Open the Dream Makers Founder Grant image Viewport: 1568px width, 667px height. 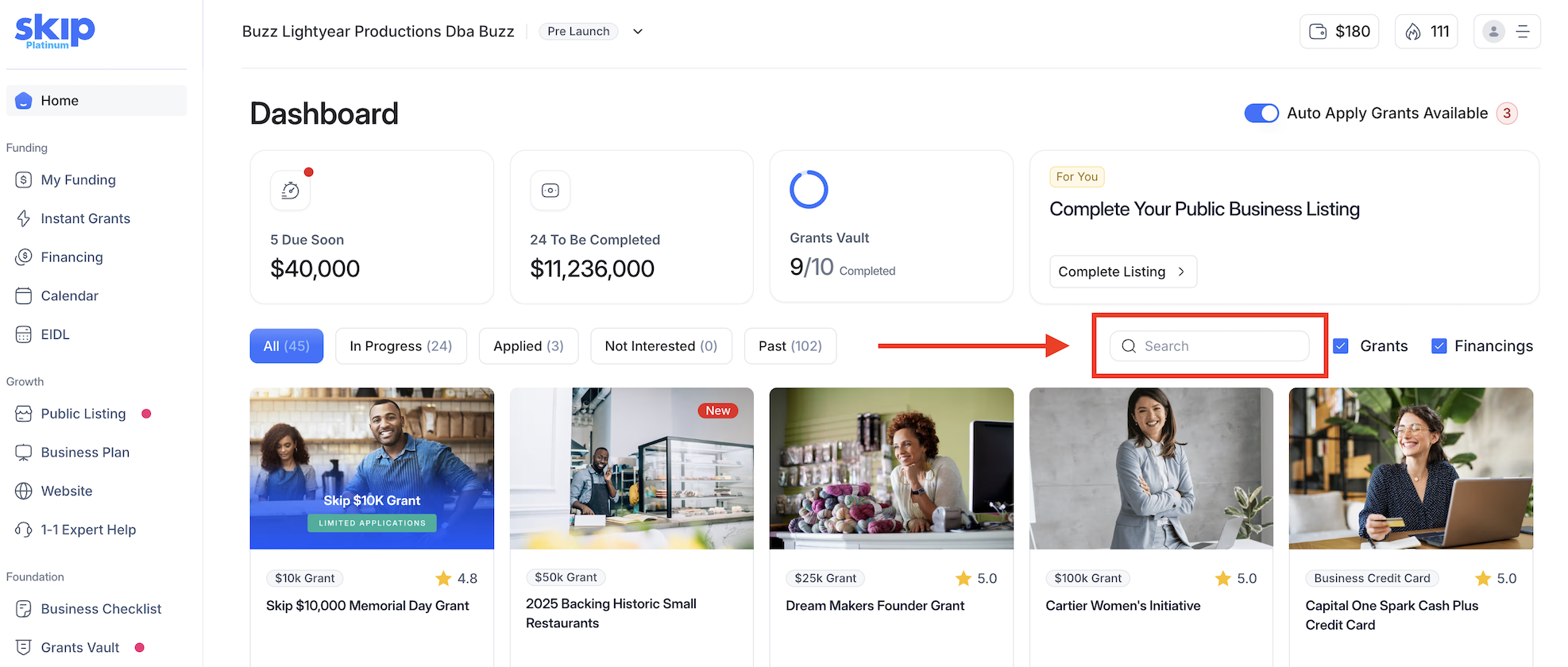point(891,468)
